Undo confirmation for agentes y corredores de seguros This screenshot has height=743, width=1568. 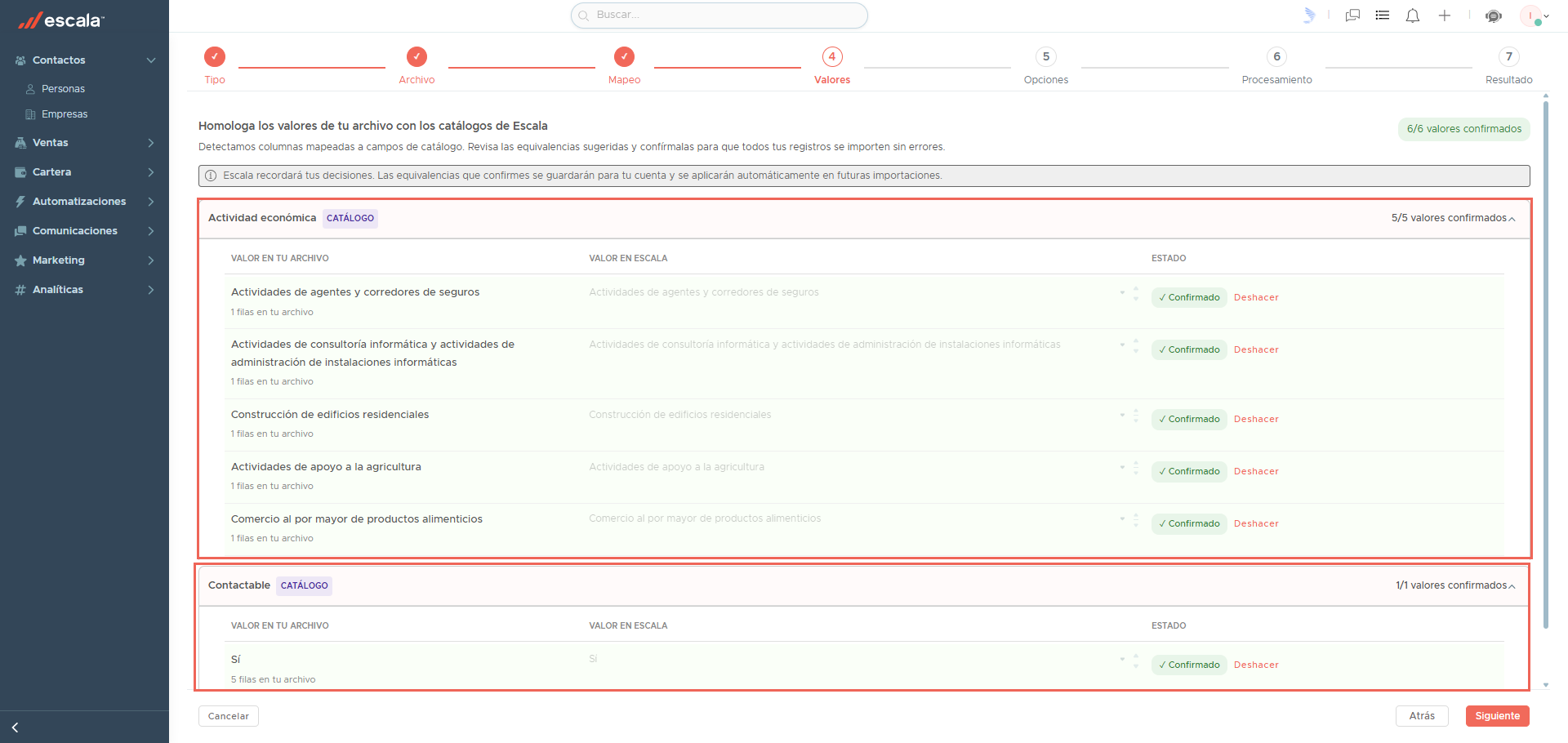[x=1256, y=298]
